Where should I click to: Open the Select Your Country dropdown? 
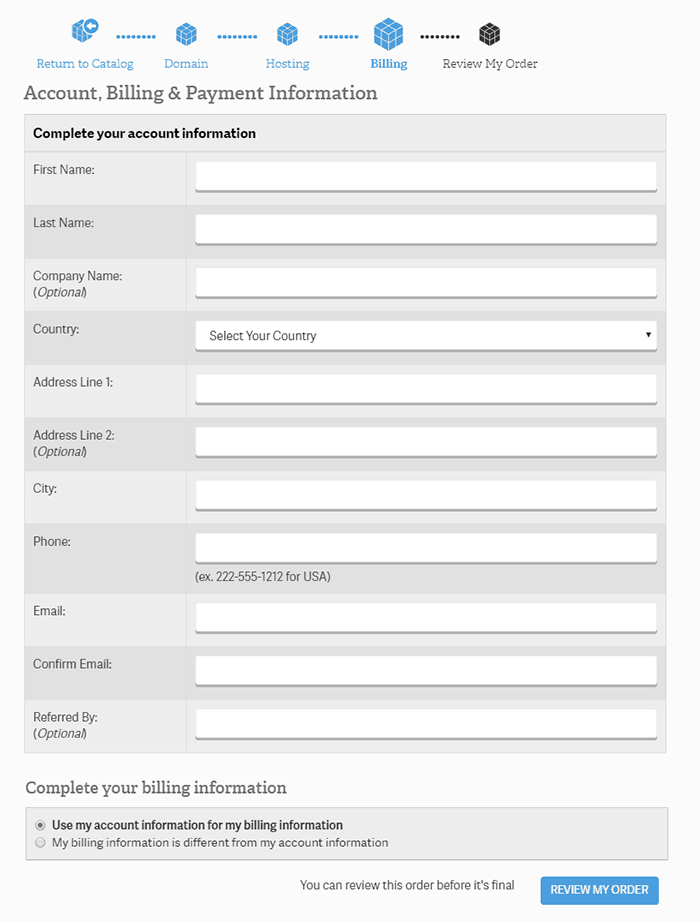click(x=426, y=336)
